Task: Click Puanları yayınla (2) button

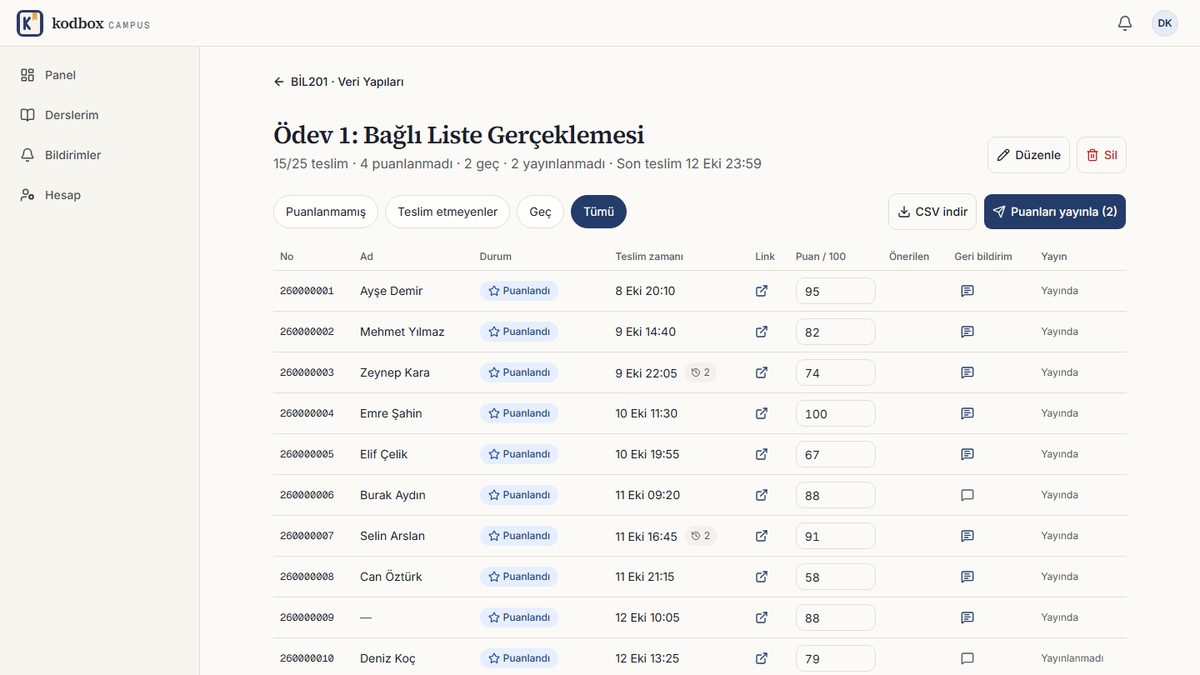Action: pos(1055,212)
